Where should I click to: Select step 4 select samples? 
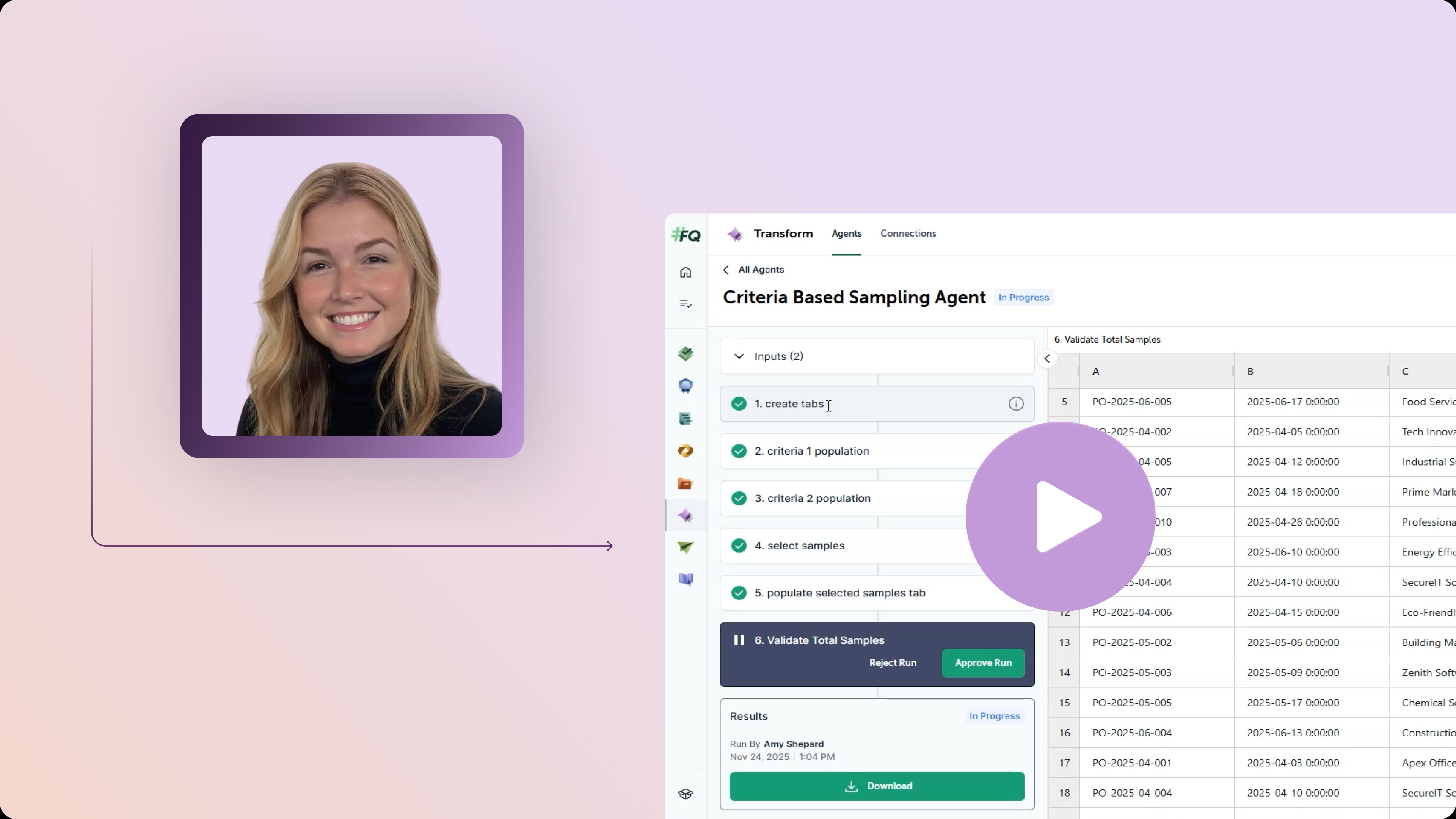(x=799, y=546)
